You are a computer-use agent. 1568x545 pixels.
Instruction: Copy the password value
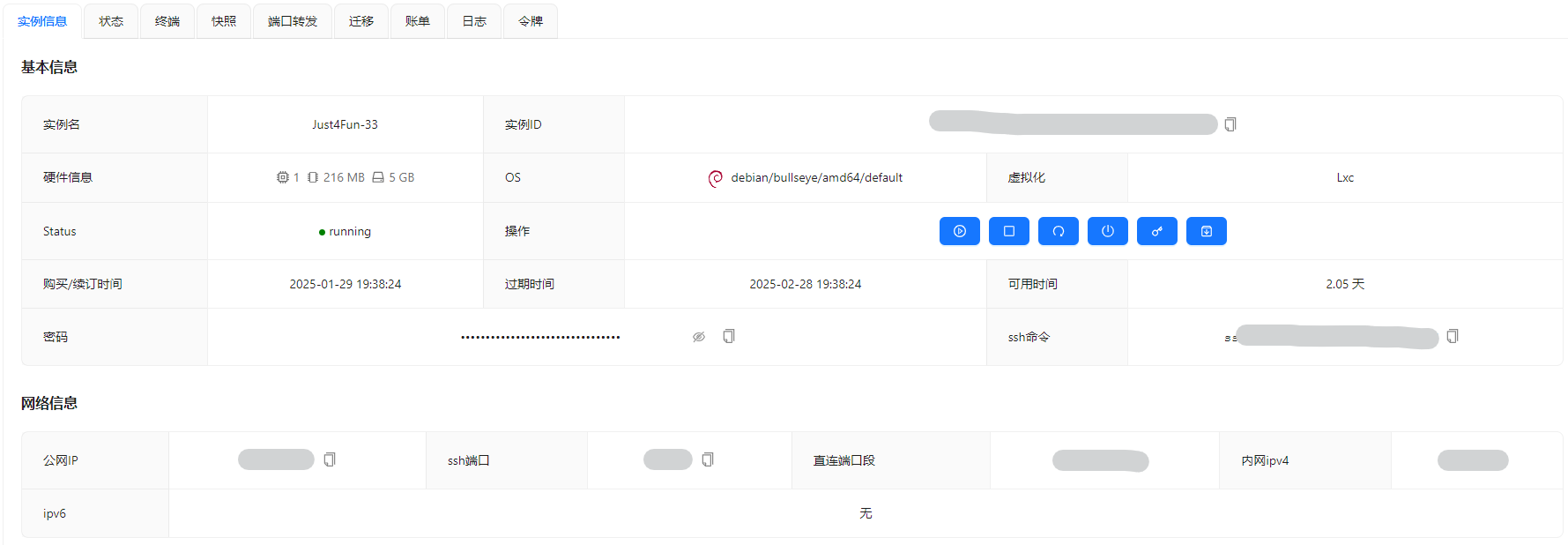pos(729,336)
